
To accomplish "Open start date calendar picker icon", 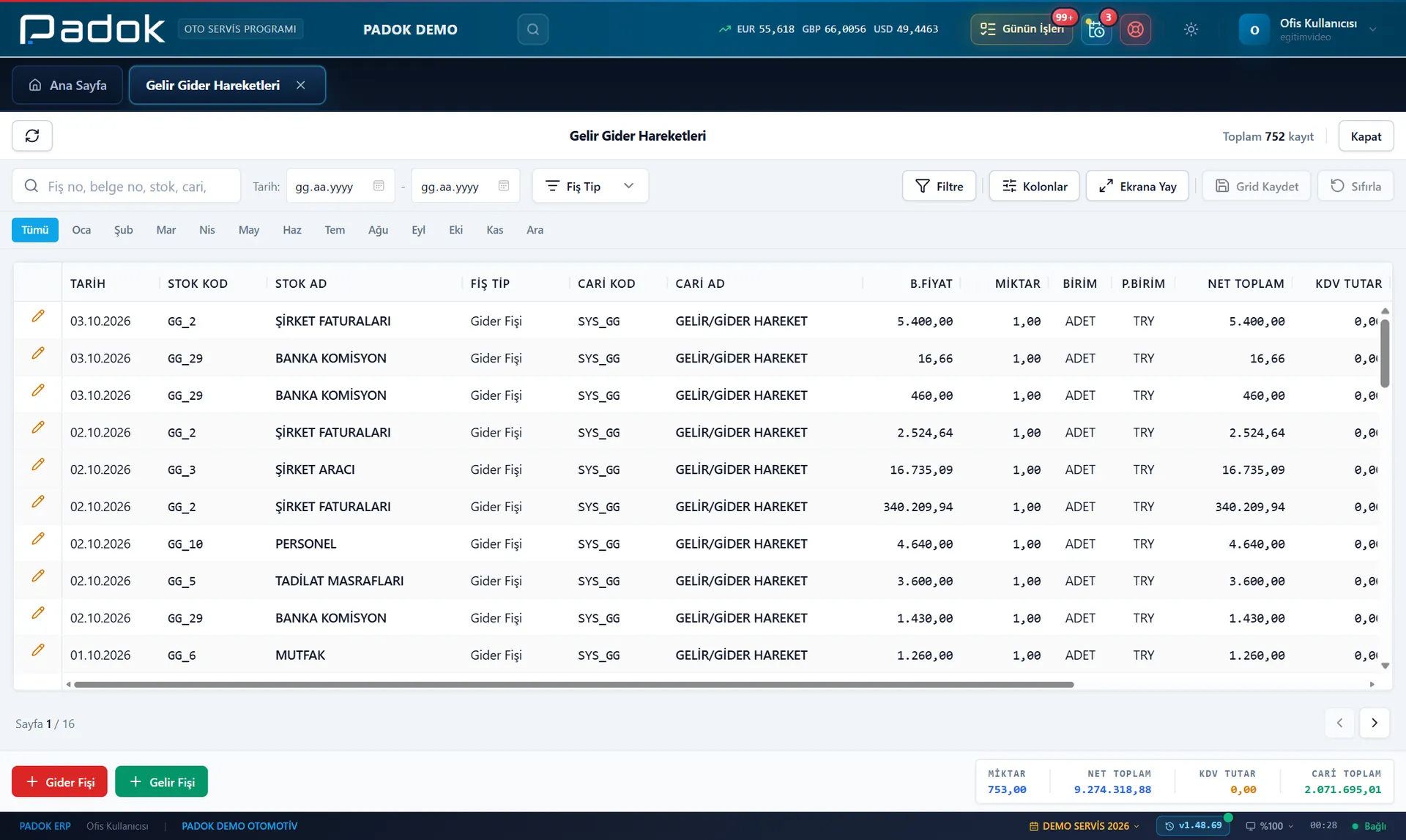I will pyautogui.click(x=379, y=186).
